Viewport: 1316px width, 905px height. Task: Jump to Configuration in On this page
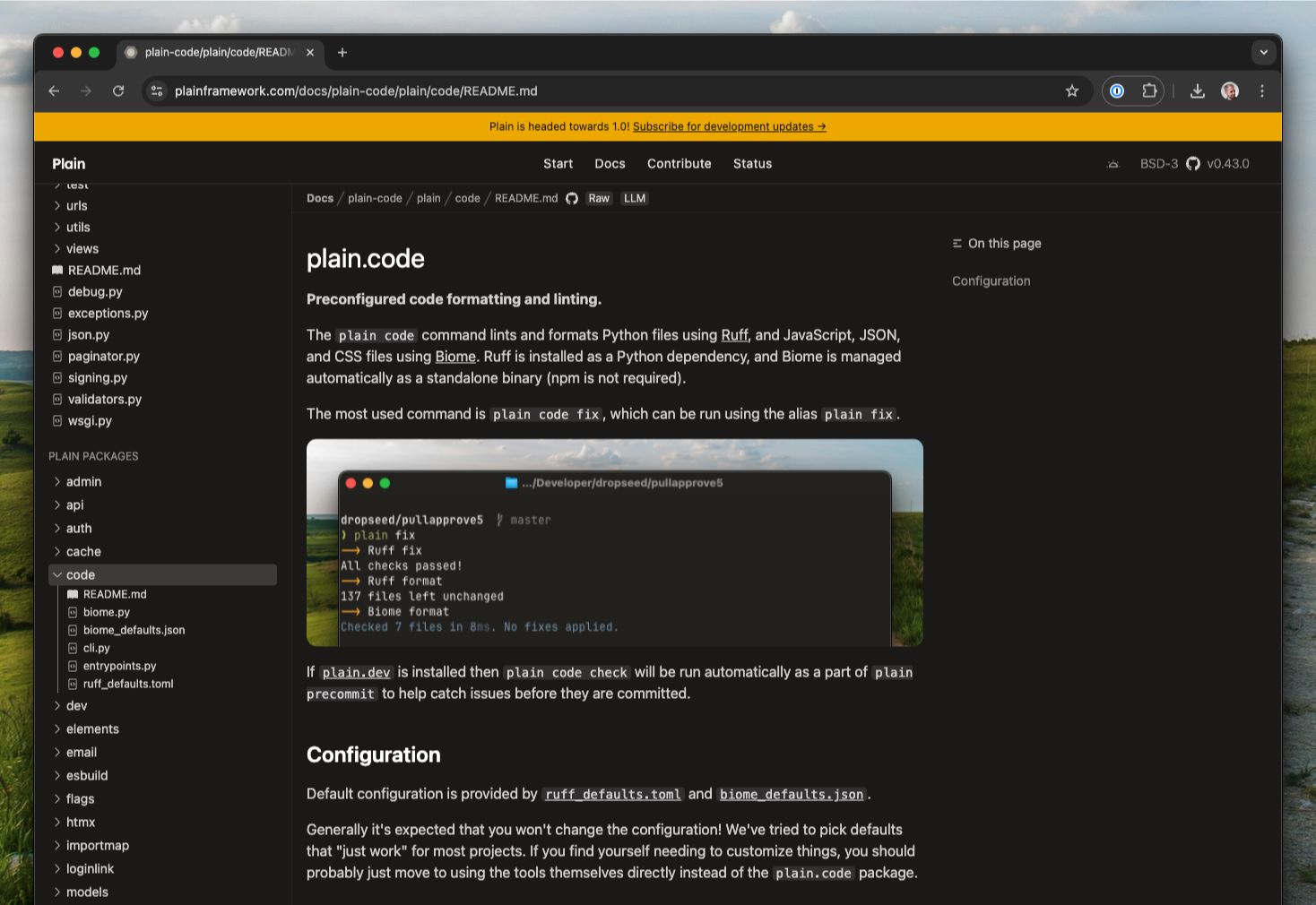pyautogui.click(x=991, y=280)
